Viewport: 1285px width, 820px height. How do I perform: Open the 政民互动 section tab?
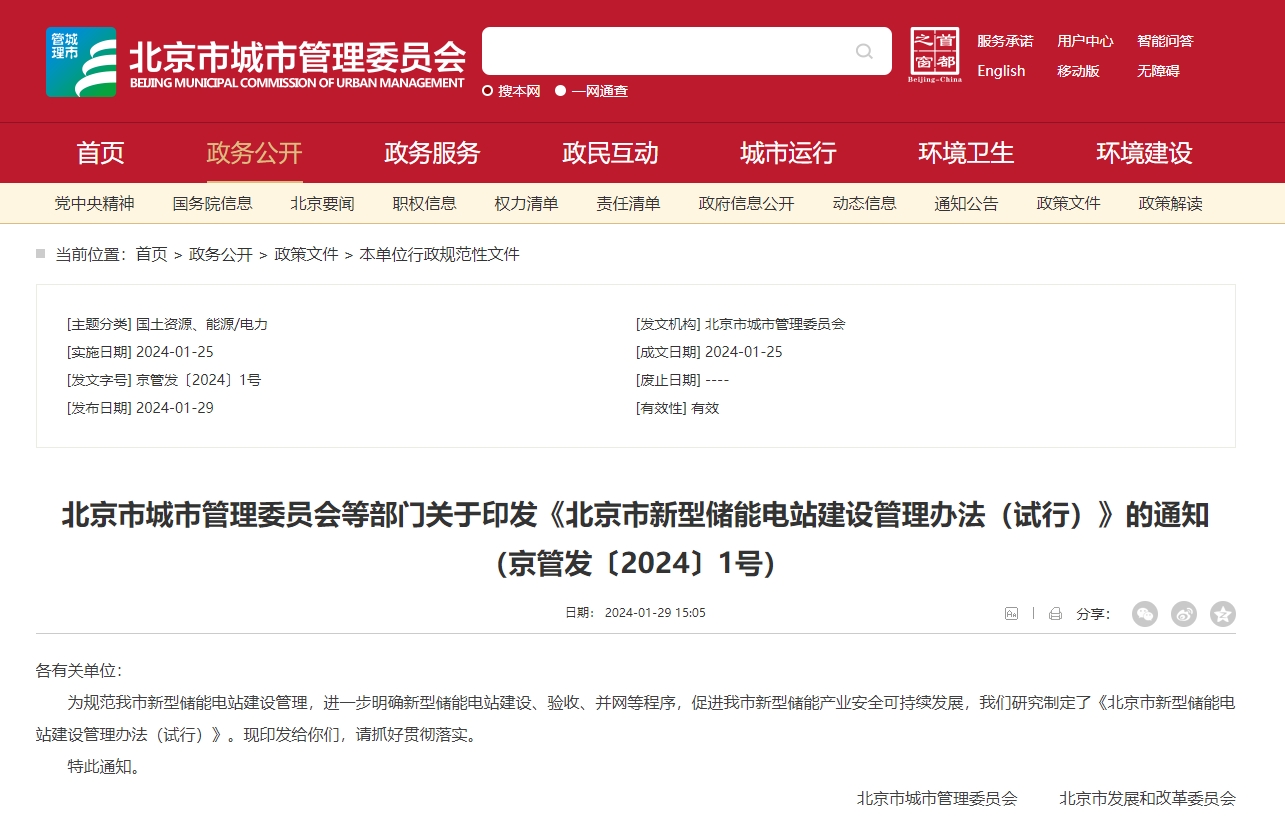609,153
